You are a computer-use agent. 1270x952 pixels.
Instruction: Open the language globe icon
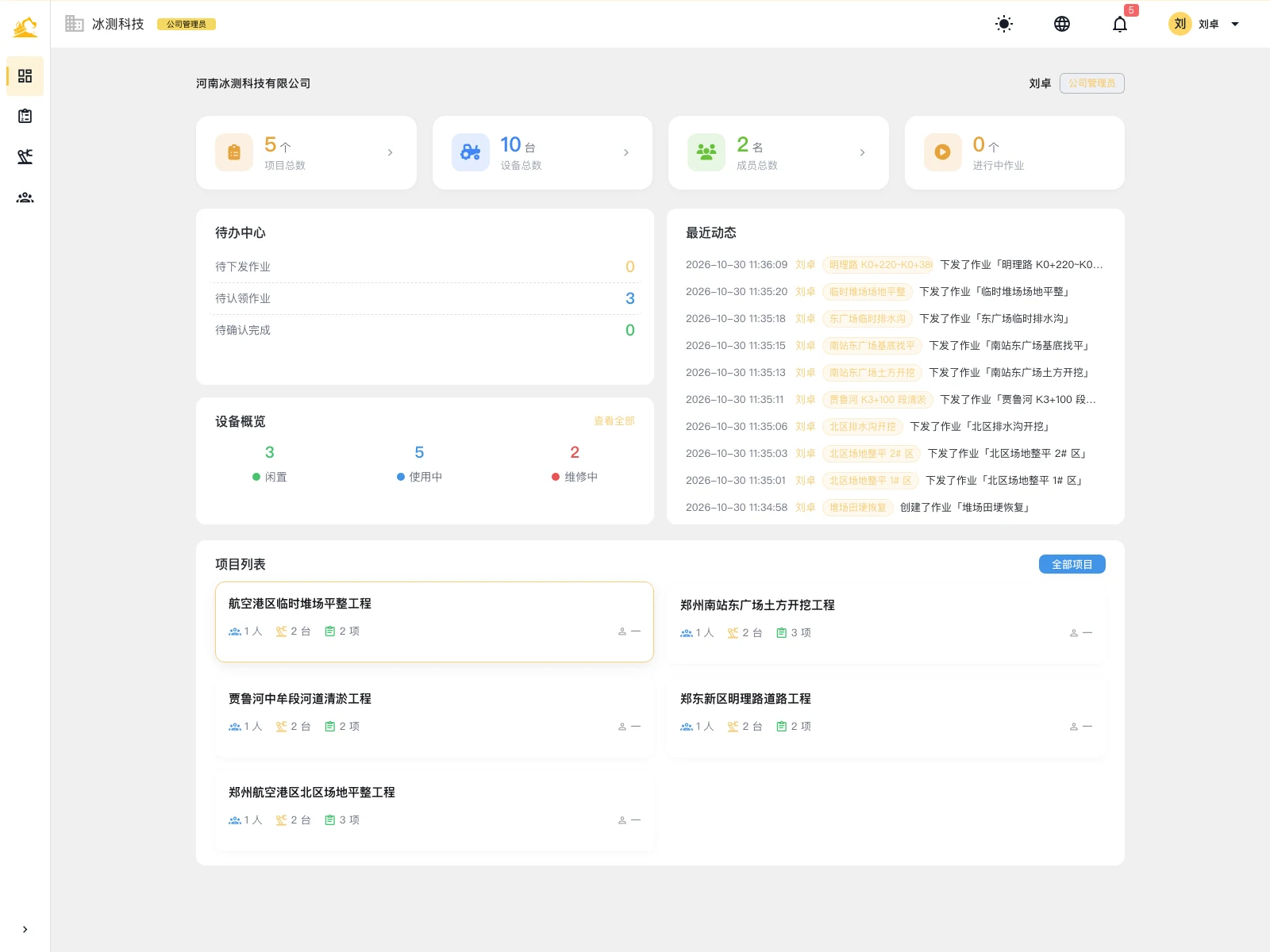pyautogui.click(x=1062, y=24)
